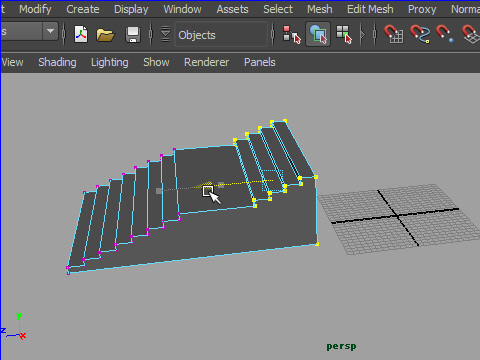This screenshot has height=360, width=480.
Task: Enable snap to points magnet
Action: (x=445, y=34)
